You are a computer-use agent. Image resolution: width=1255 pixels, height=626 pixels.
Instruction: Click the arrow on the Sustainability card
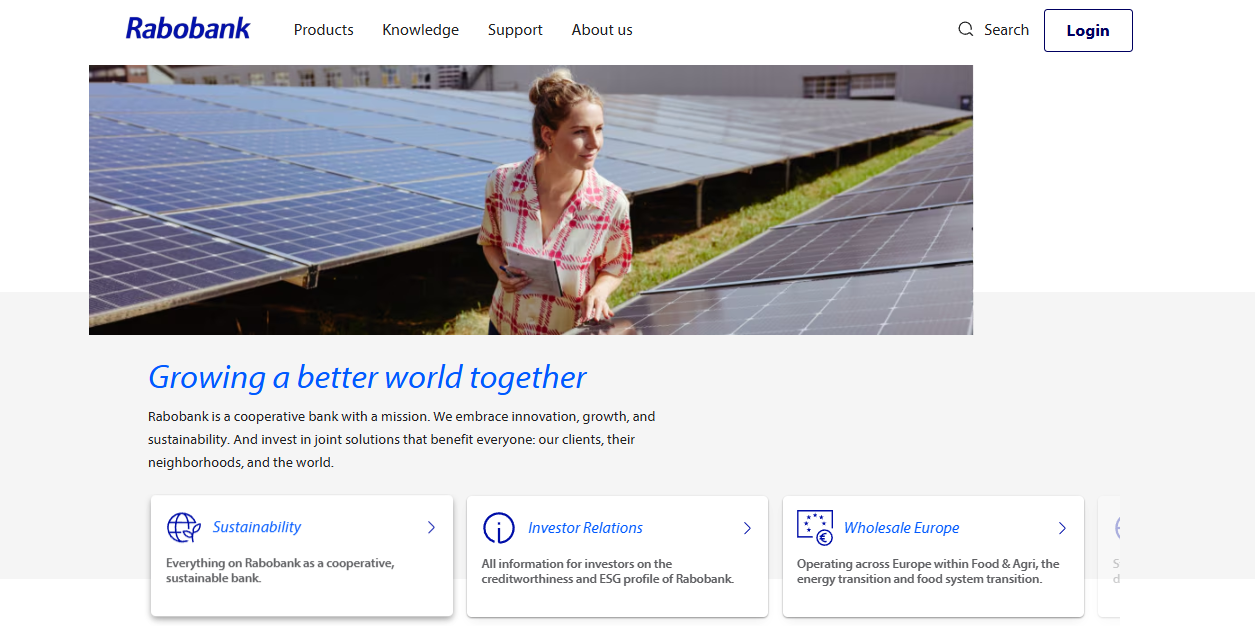(431, 527)
